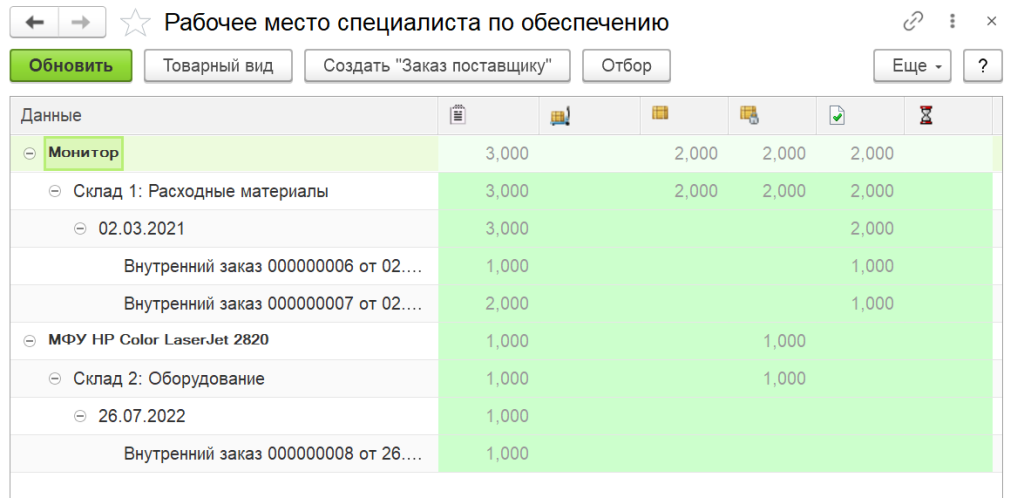Open the Отбор filter button

click(626, 66)
